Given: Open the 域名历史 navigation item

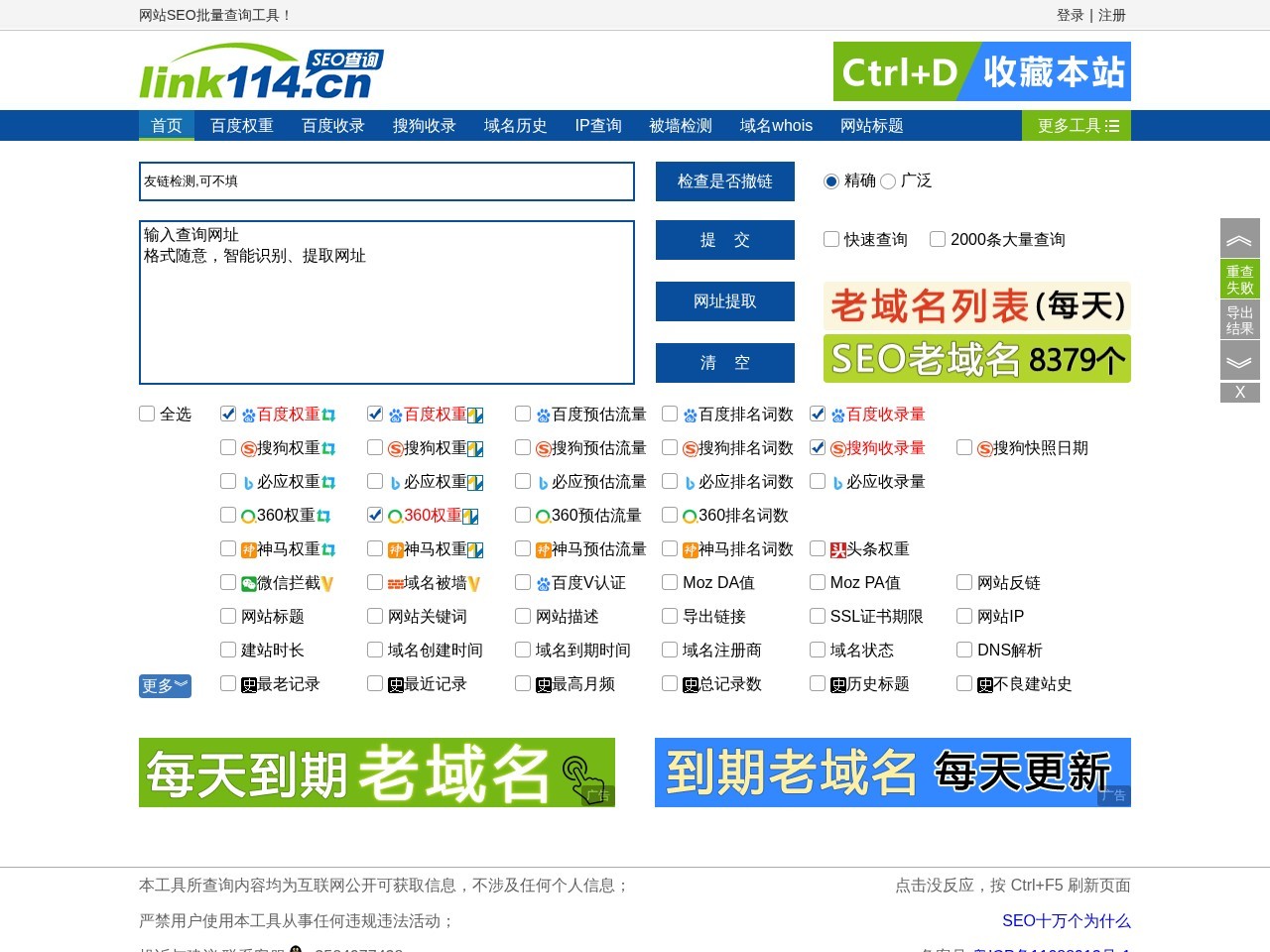Looking at the screenshot, I should pyautogui.click(x=516, y=126).
